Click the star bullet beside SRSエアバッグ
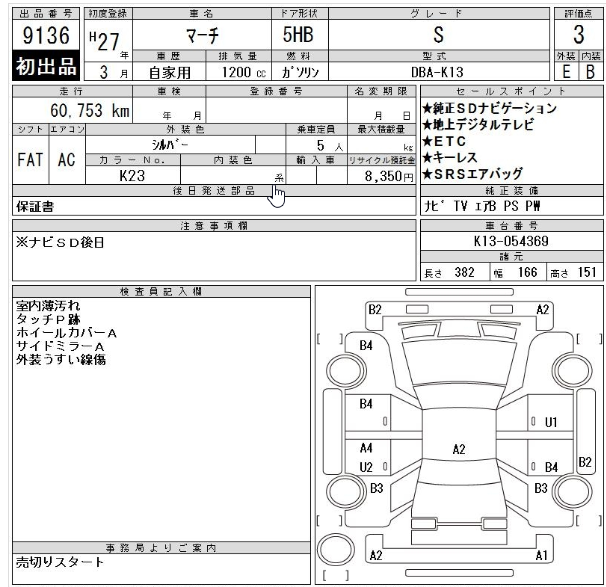This screenshot has height=587, width=606. 427,174
